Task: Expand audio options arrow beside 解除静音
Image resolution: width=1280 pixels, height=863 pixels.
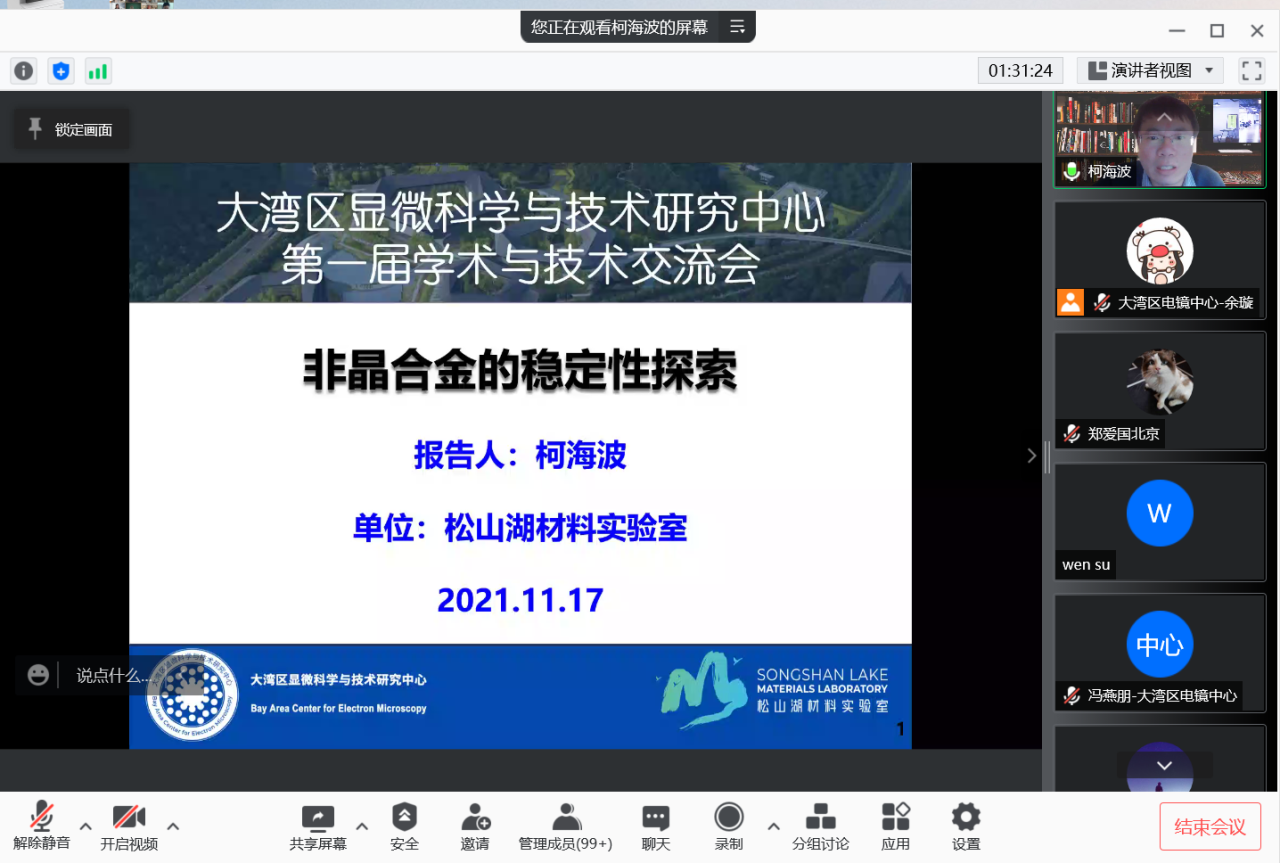Action: 86,826
